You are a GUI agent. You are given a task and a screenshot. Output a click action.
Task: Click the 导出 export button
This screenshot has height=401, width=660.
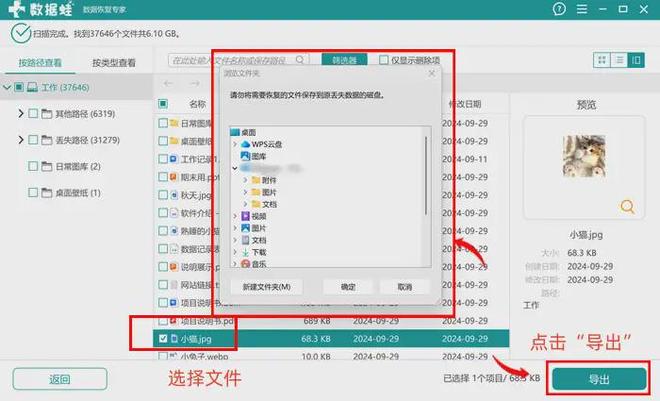click(599, 379)
